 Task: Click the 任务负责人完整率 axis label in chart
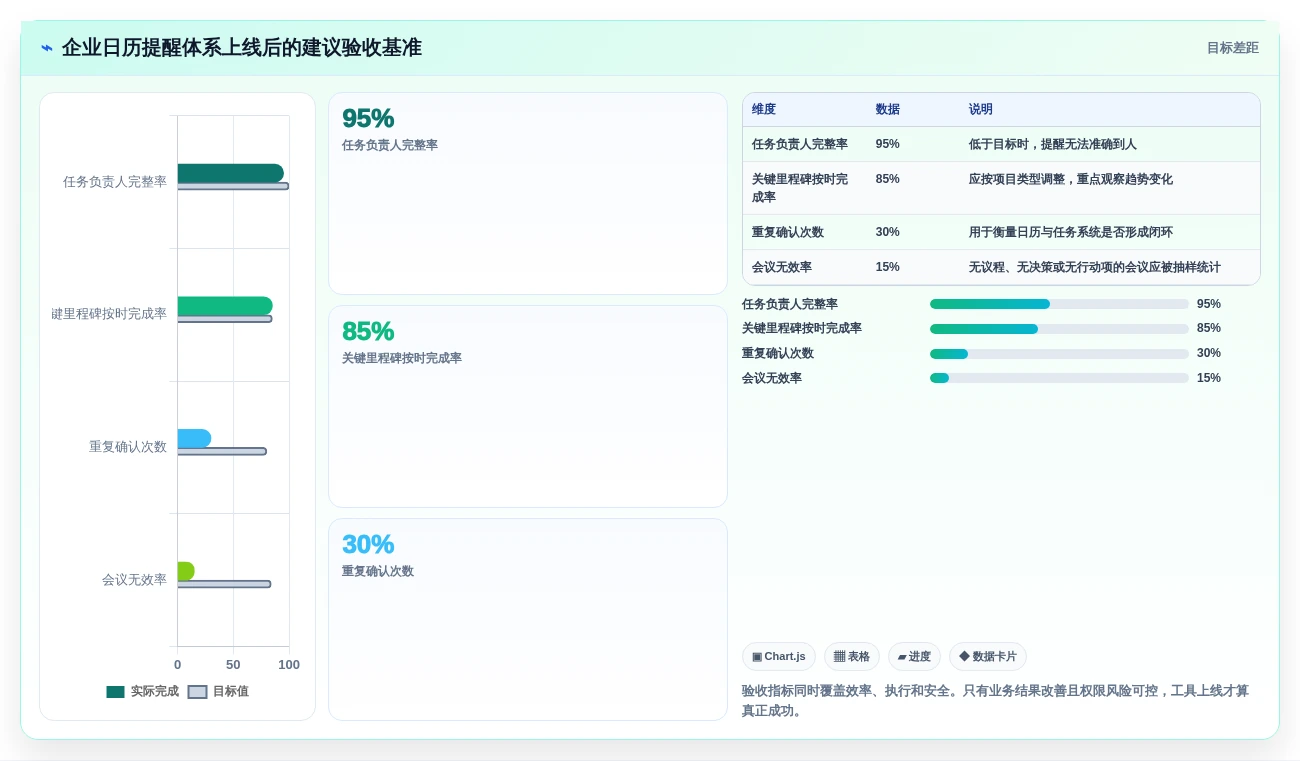tap(115, 182)
